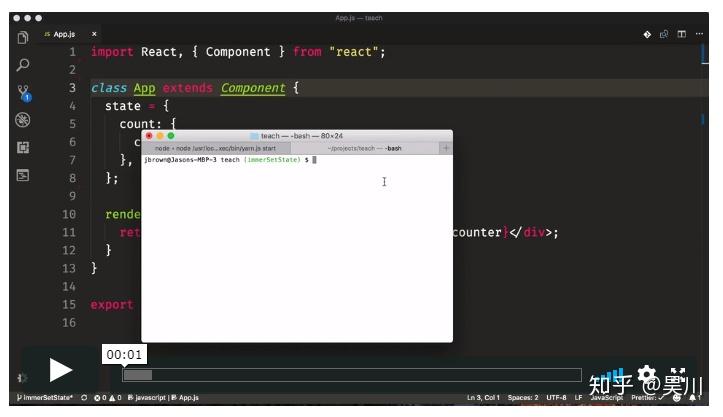Click the git diamond icon in editor toolbar
Image resolution: width=723 pixels, height=417 pixels.
pos(647,34)
